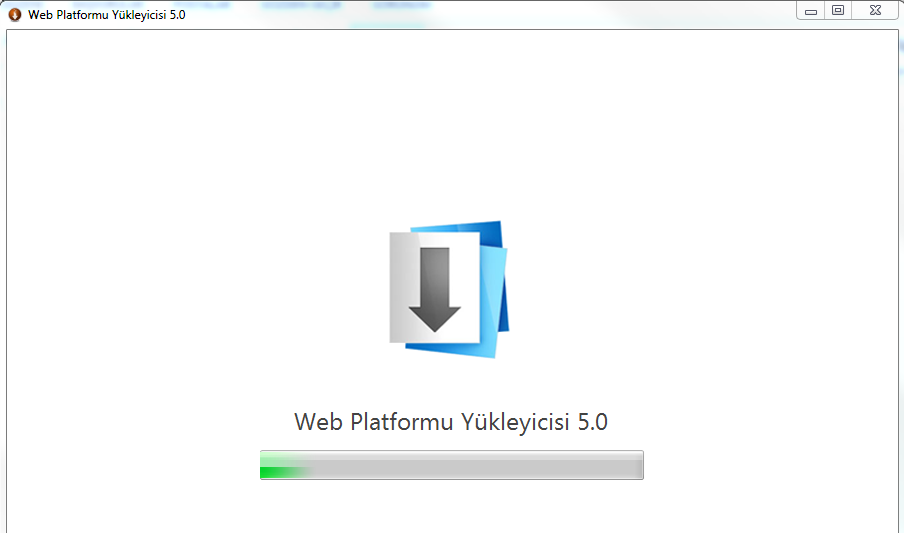Click the large "Web Platformu Yükleyicisi 5.0" heading
This screenshot has width=904, height=533.
[x=451, y=422]
